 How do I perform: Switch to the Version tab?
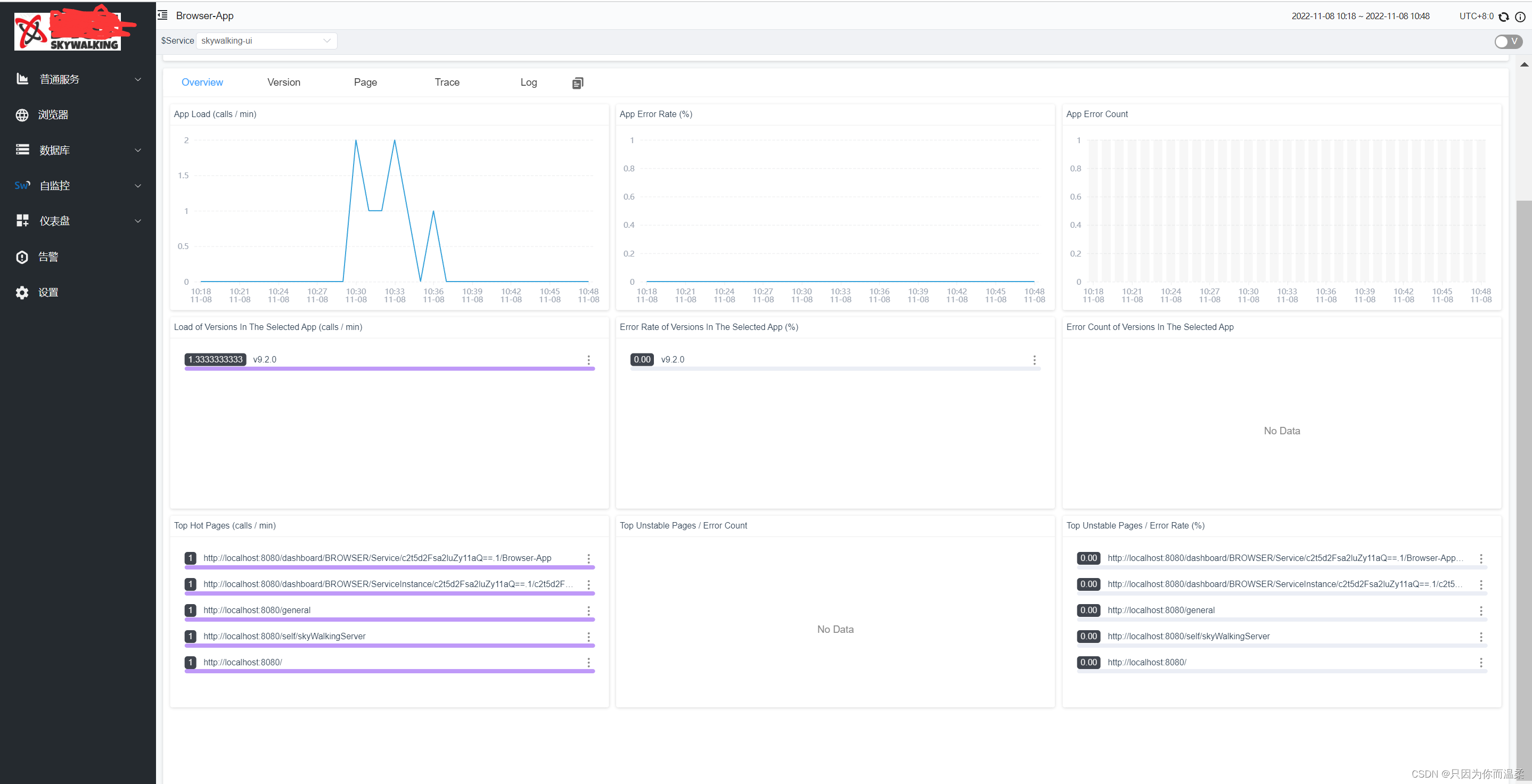click(x=284, y=82)
